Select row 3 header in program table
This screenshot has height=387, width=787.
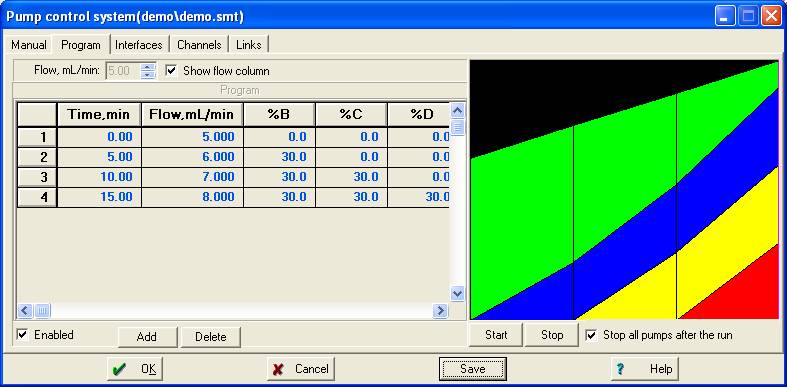pos(37,177)
